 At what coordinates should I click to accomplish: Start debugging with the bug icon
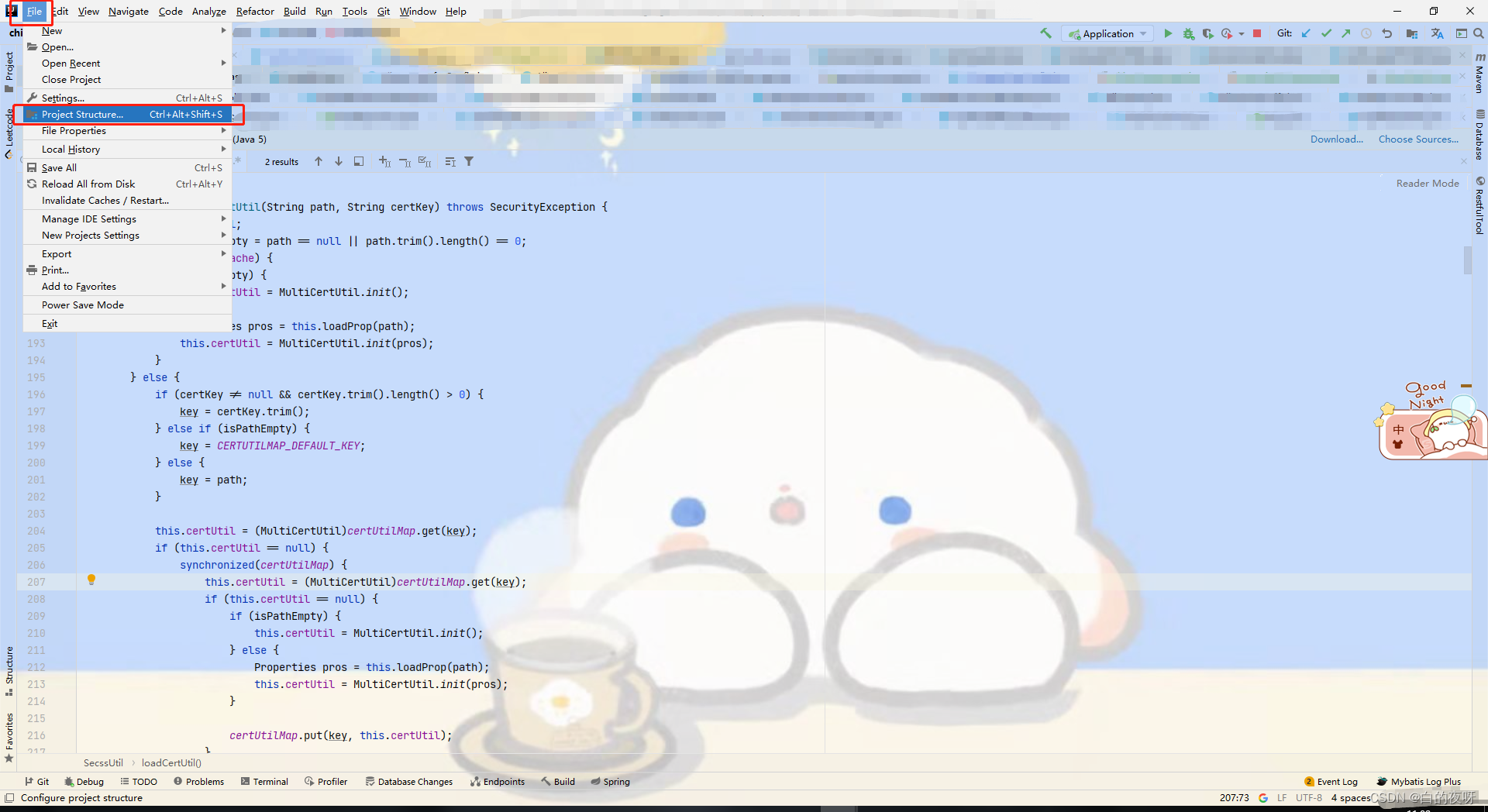click(x=1188, y=33)
